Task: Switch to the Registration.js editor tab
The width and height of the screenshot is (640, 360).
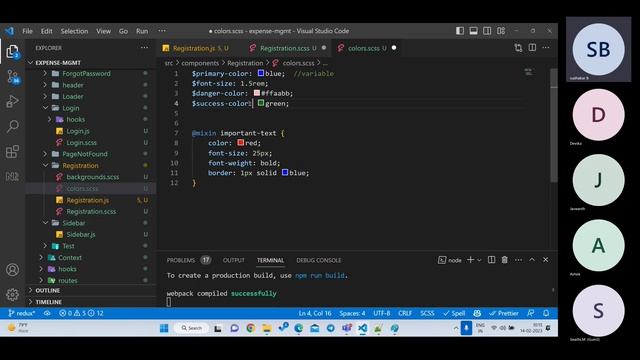Action: (x=200, y=48)
